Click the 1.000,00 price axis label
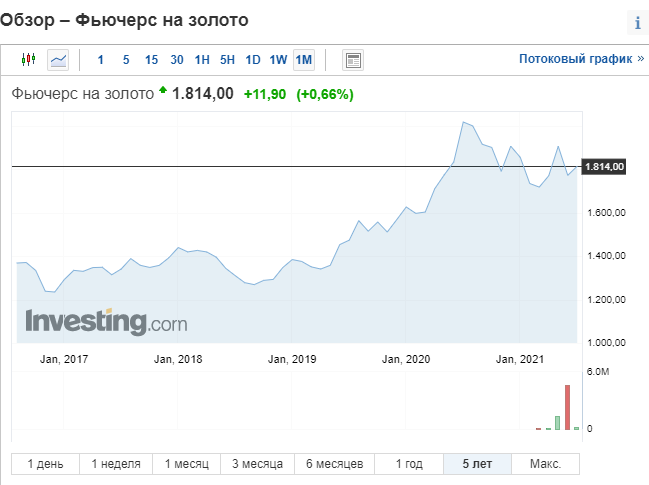The width and height of the screenshot is (649, 485). click(x=606, y=343)
